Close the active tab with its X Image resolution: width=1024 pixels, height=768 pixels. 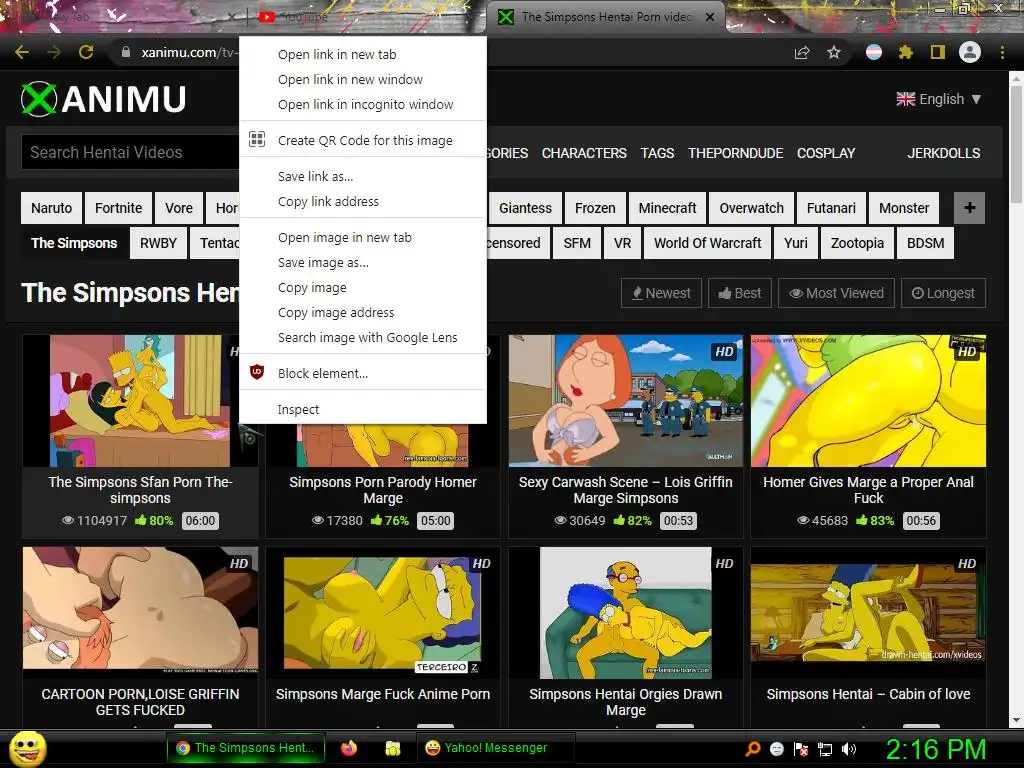[x=710, y=17]
